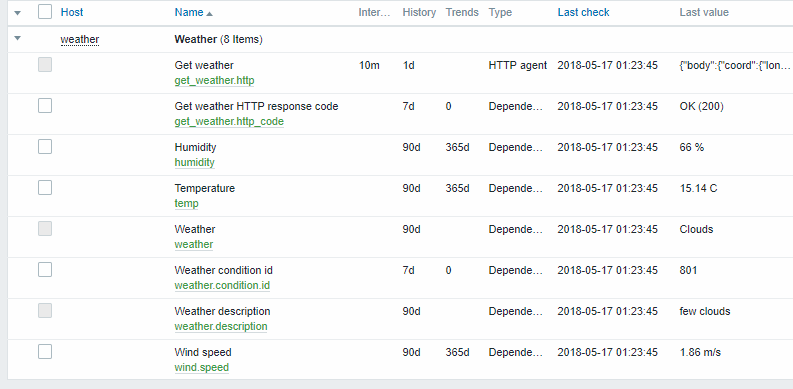Open weather.description key link
Image resolution: width=793 pixels, height=389 pixels.
click(221, 326)
